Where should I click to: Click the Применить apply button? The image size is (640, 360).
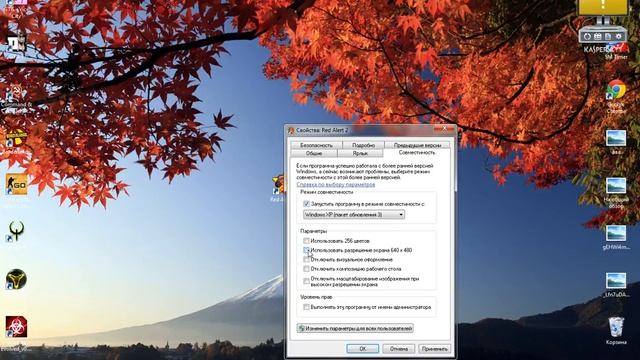click(x=435, y=349)
